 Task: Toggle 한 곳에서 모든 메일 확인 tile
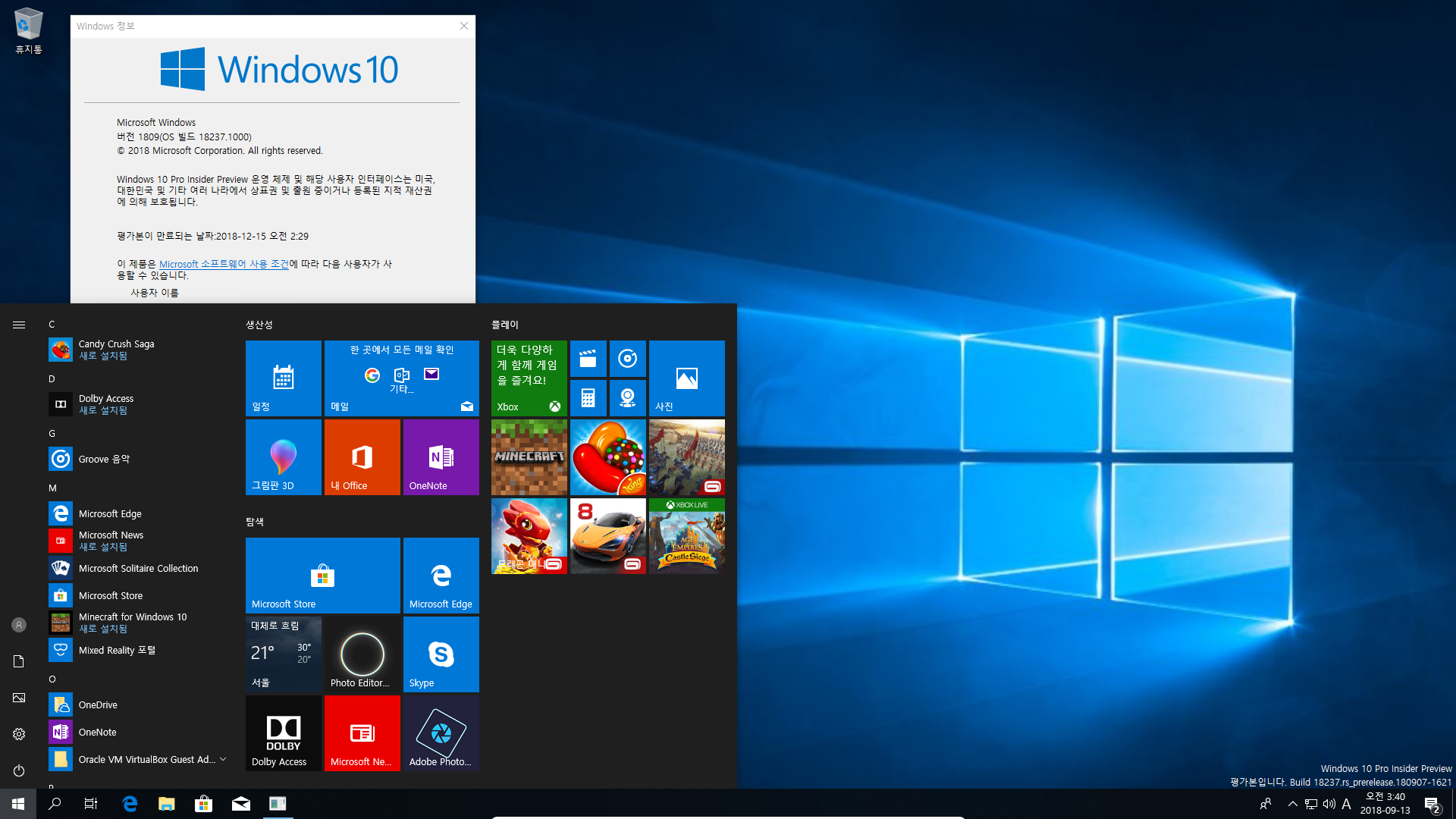[x=402, y=377]
